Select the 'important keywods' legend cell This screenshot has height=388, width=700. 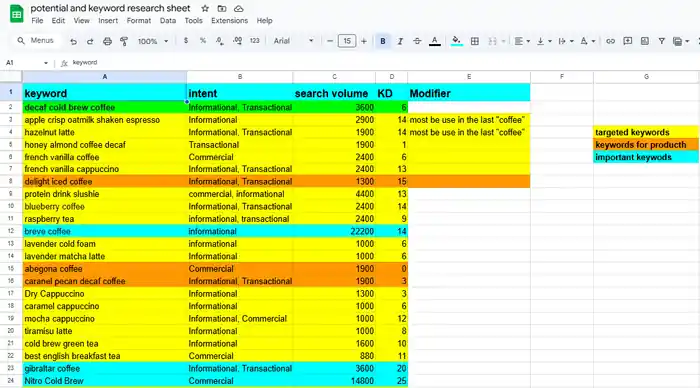click(x=646, y=157)
